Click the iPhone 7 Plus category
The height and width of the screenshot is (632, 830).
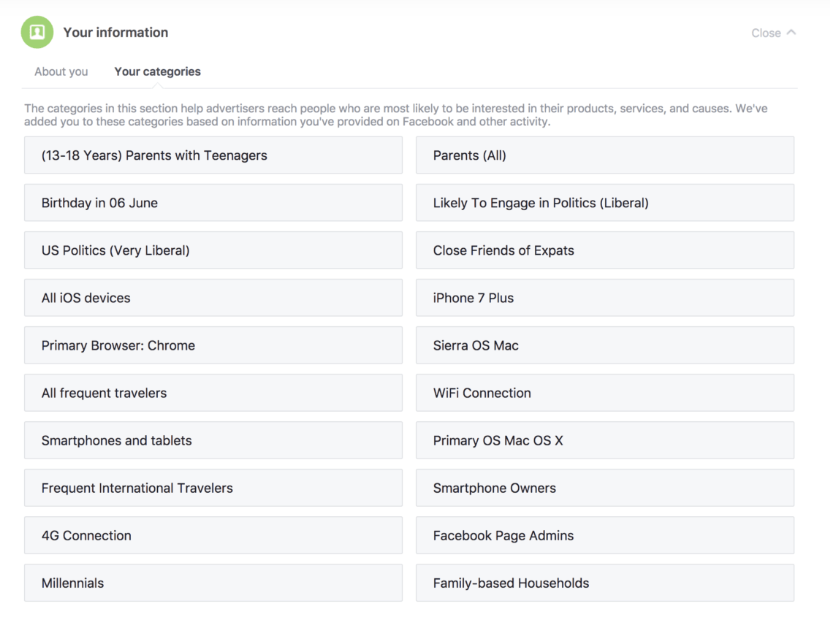coord(605,298)
